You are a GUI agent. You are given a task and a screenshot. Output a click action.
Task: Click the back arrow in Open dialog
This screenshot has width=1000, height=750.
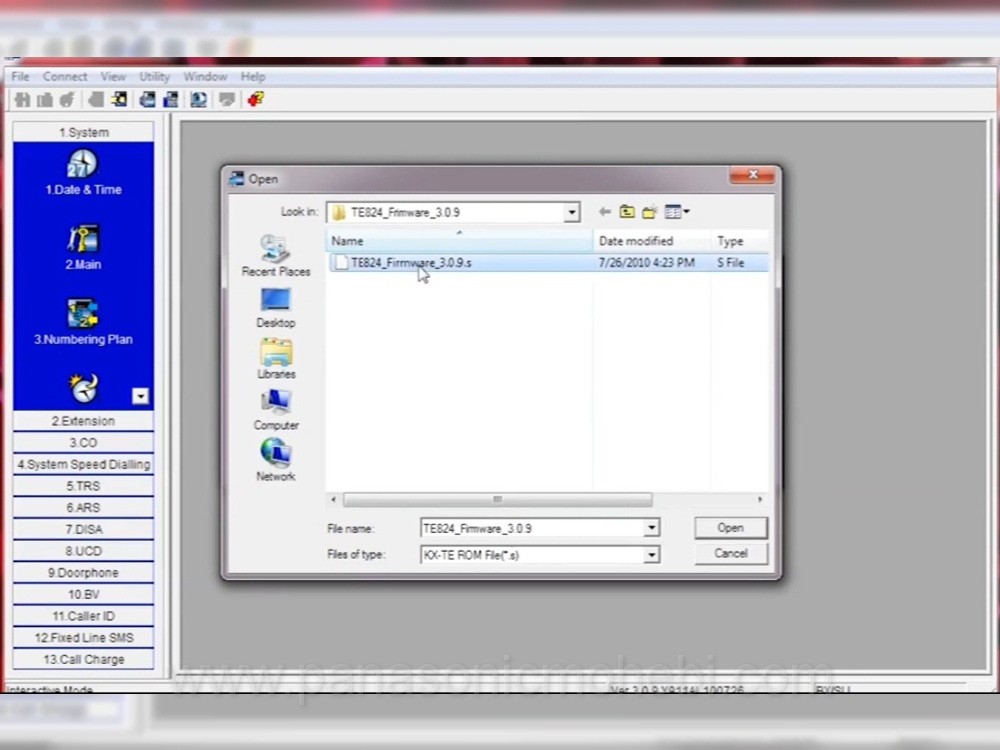pos(604,212)
